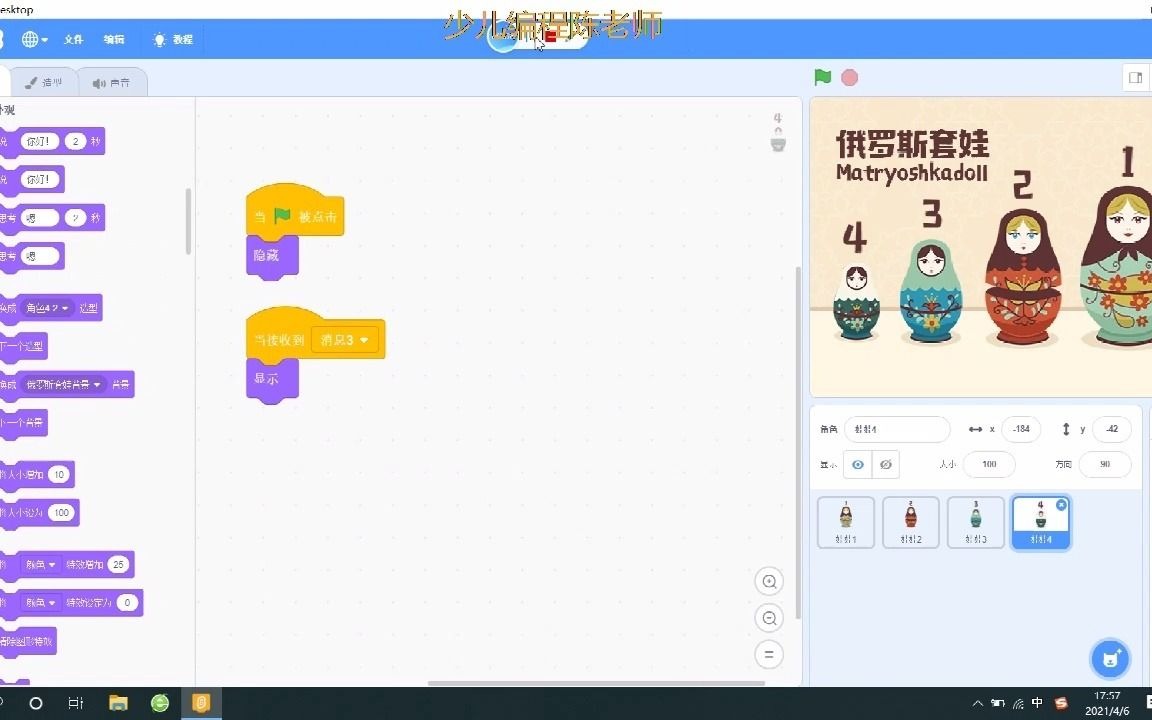Open the 颜色 effect dropdown in the palette
The image size is (1152, 720).
40,564
